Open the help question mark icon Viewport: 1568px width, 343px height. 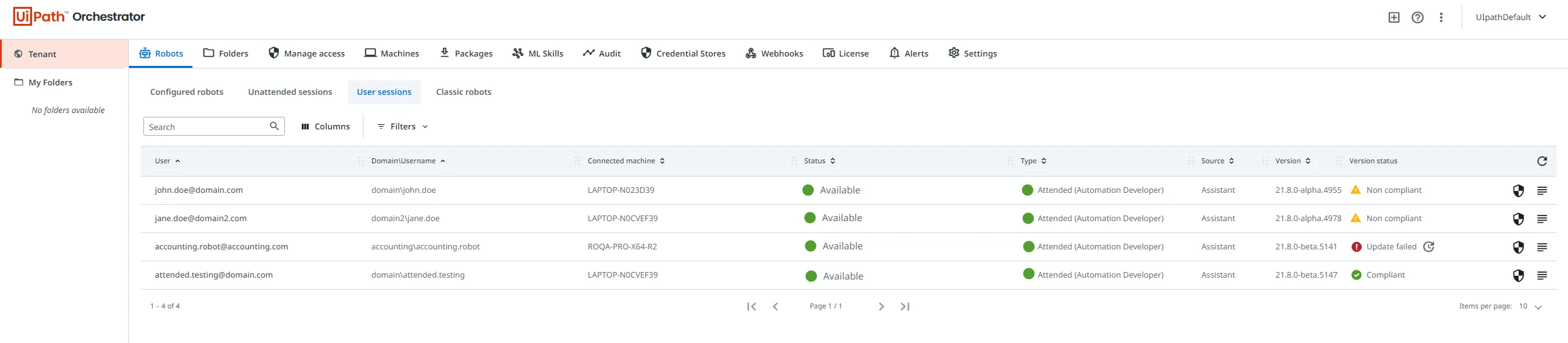click(1418, 18)
